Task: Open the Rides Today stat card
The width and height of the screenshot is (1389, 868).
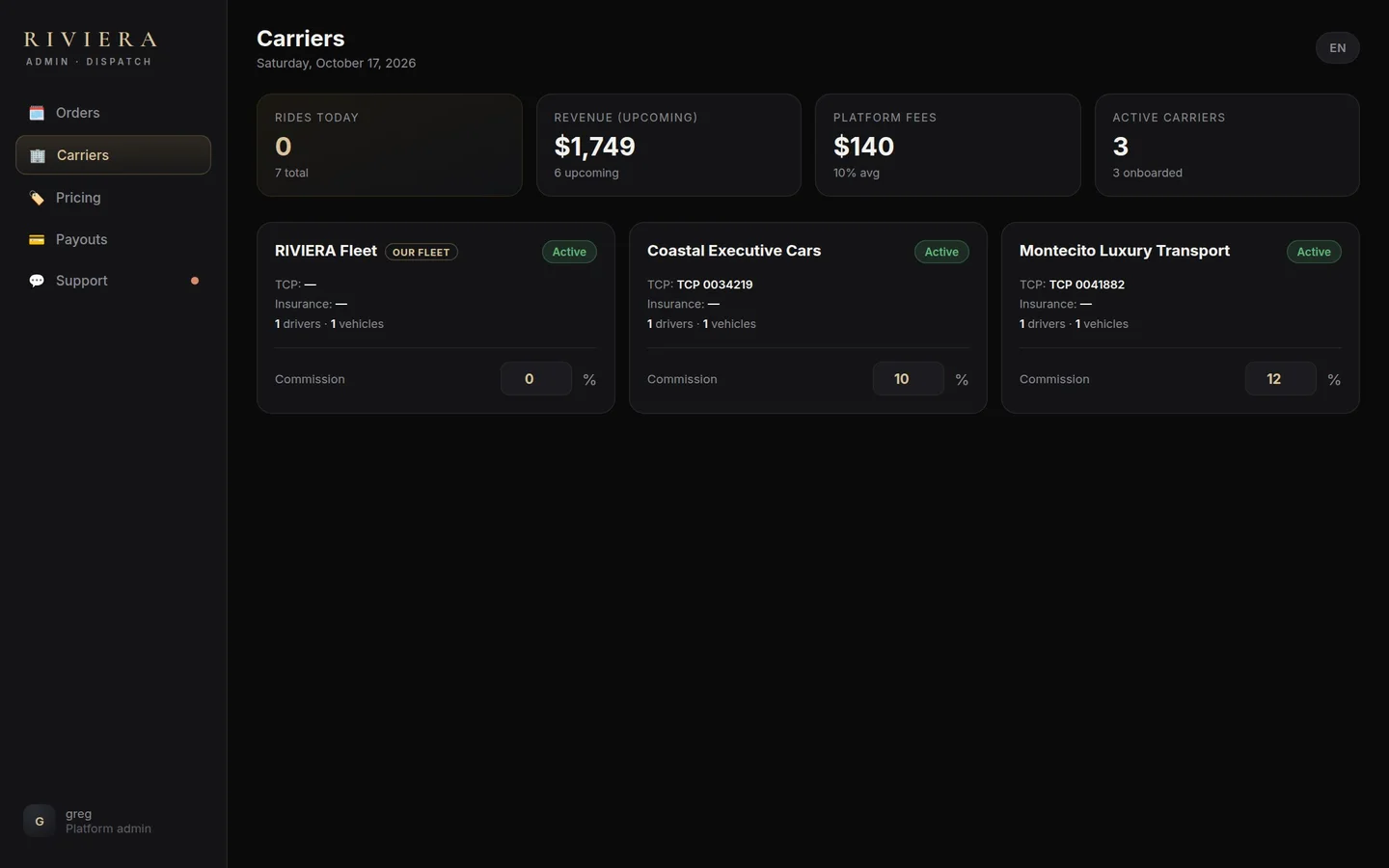Action: tap(390, 145)
